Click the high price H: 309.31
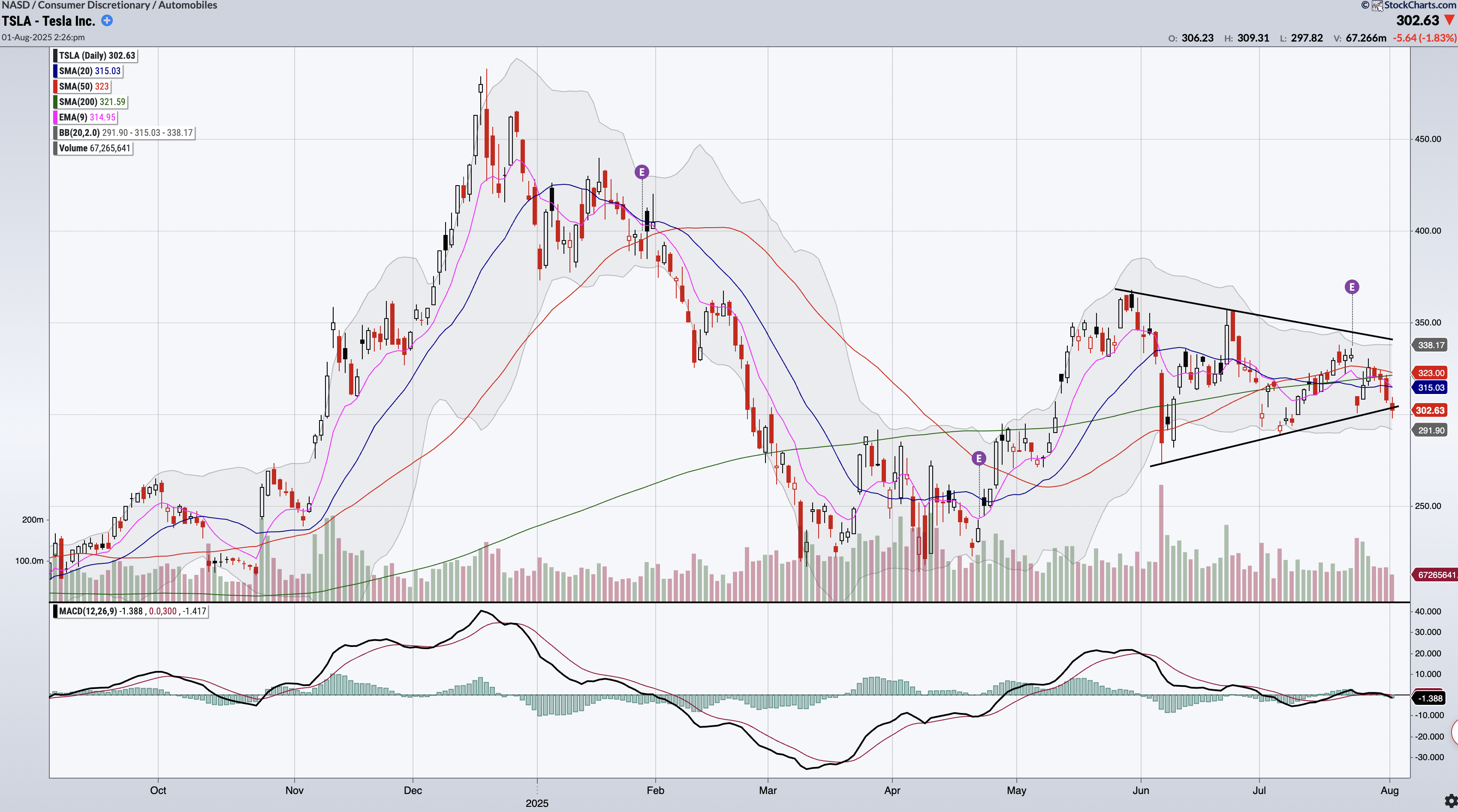Image resolution: width=1458 pixels, height=812 pixels. (x=1246, y=38)
